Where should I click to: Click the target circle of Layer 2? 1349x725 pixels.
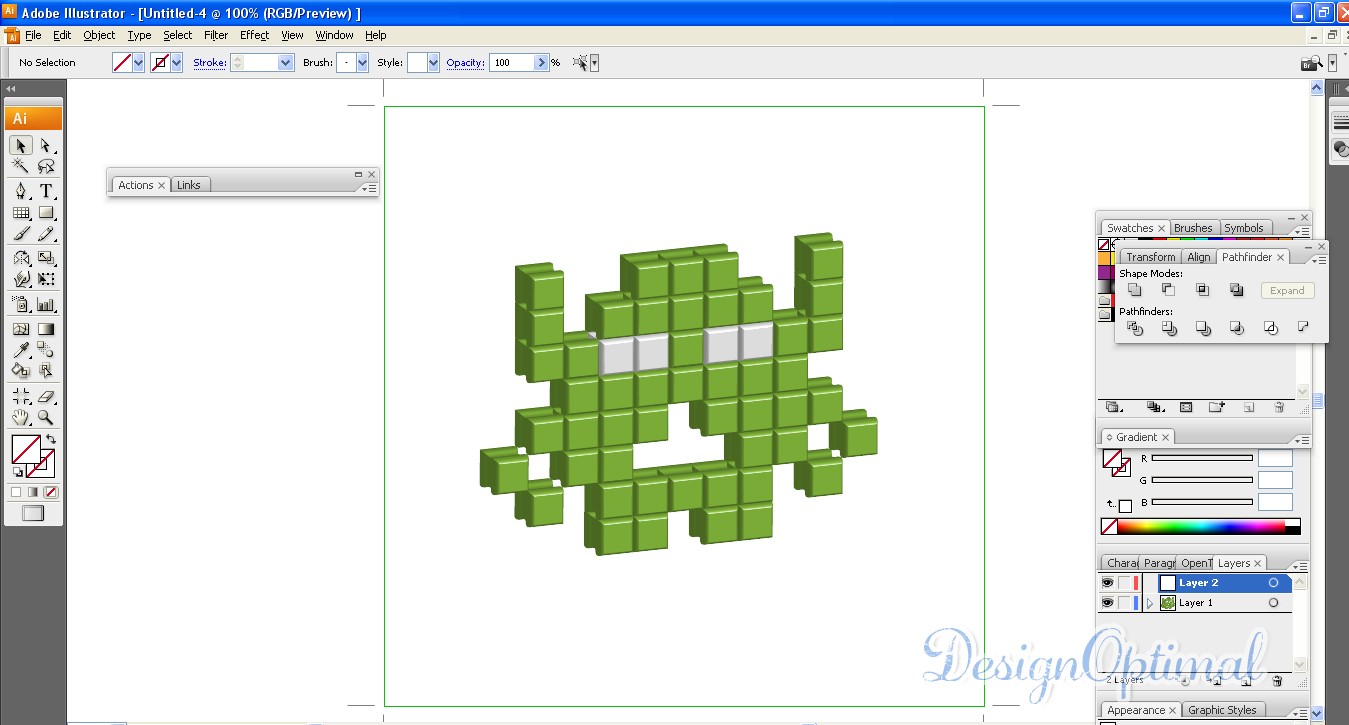1273,583
